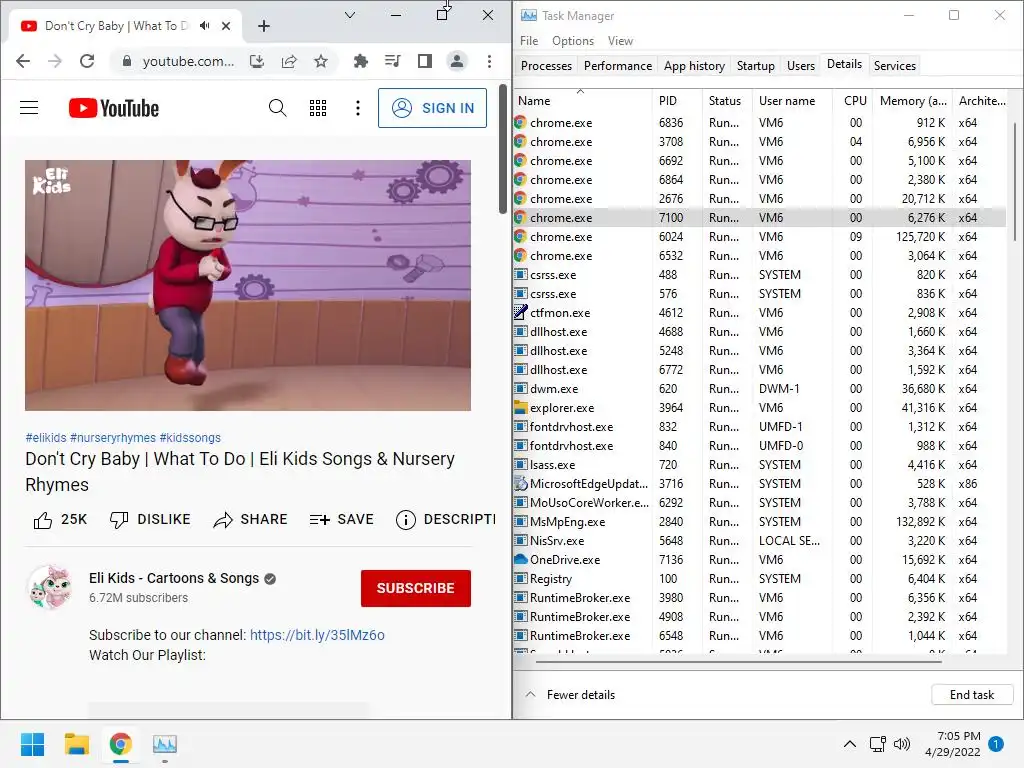Screen dimensions: 1024x768
Task: Open Chrome profile avatar
Action: 456,61
